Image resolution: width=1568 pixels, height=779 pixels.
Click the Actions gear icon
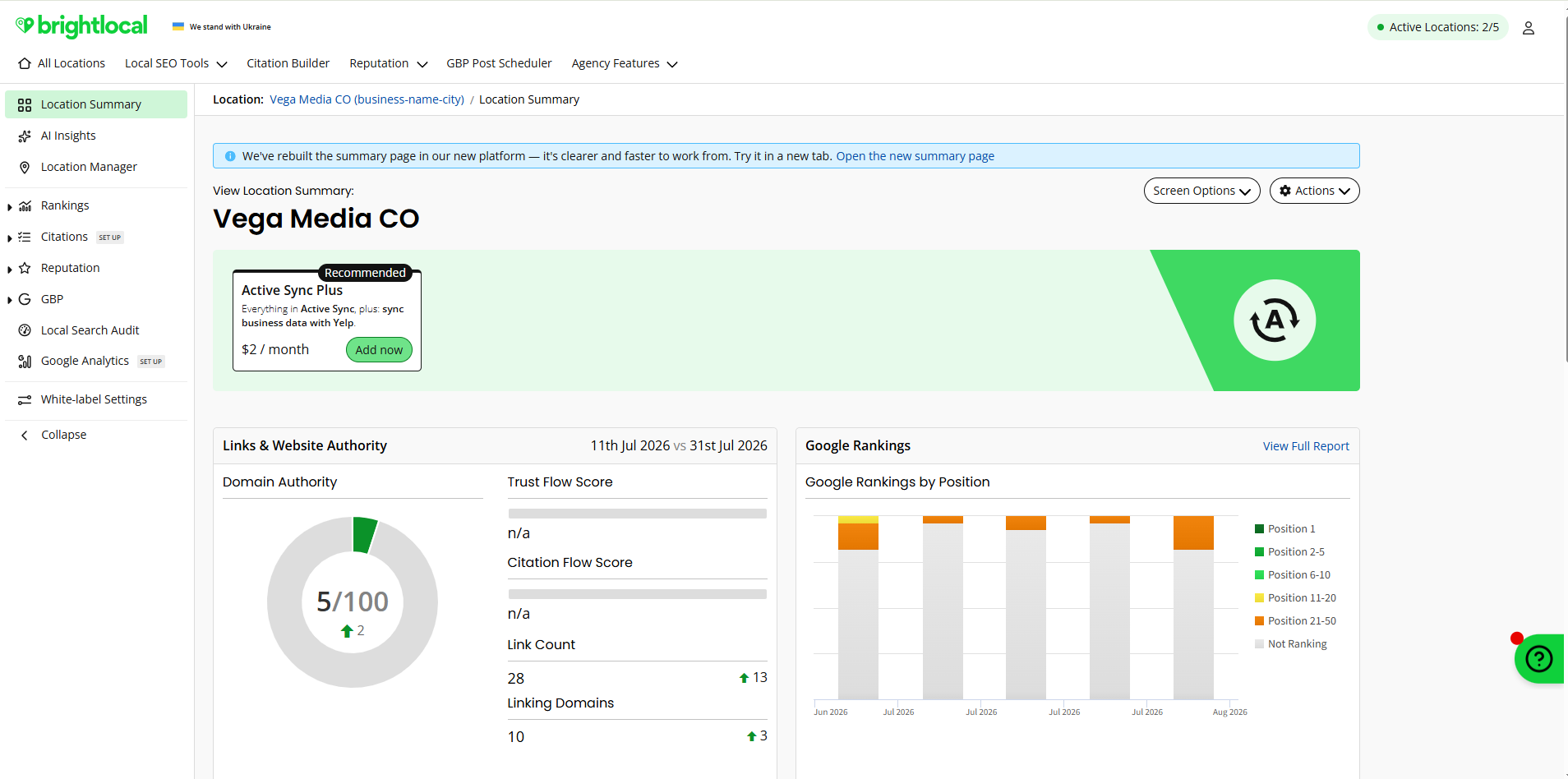pyautogui.click(x=1285, y=191)
